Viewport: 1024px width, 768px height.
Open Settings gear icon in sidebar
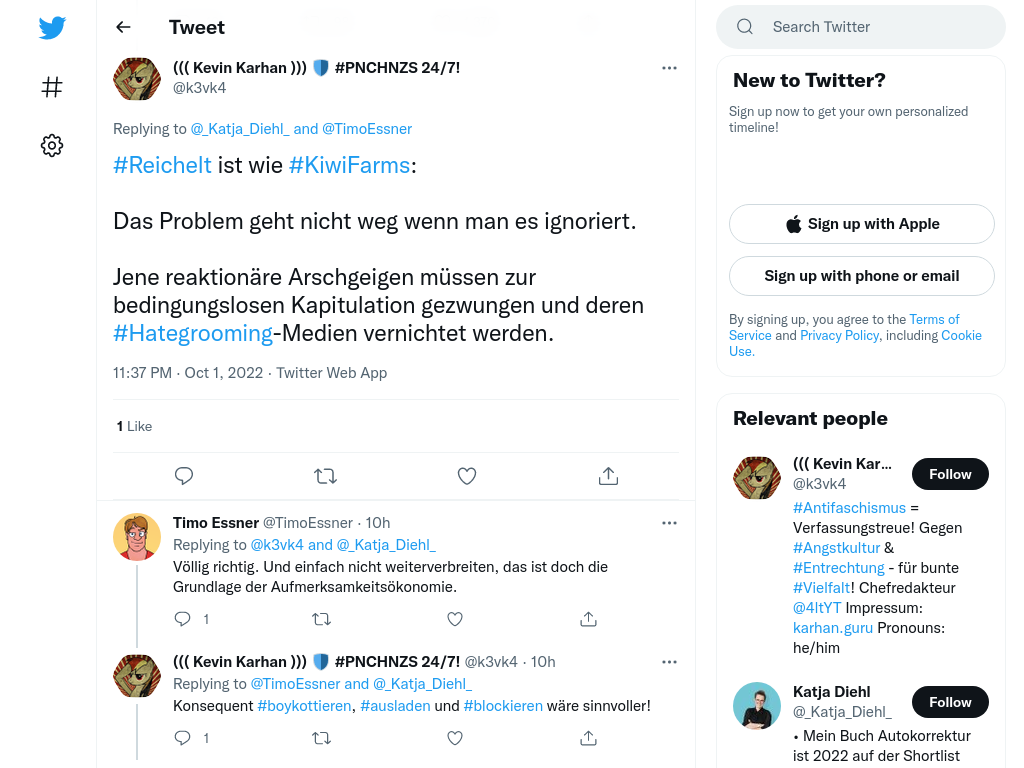click(x=52, y=145)
